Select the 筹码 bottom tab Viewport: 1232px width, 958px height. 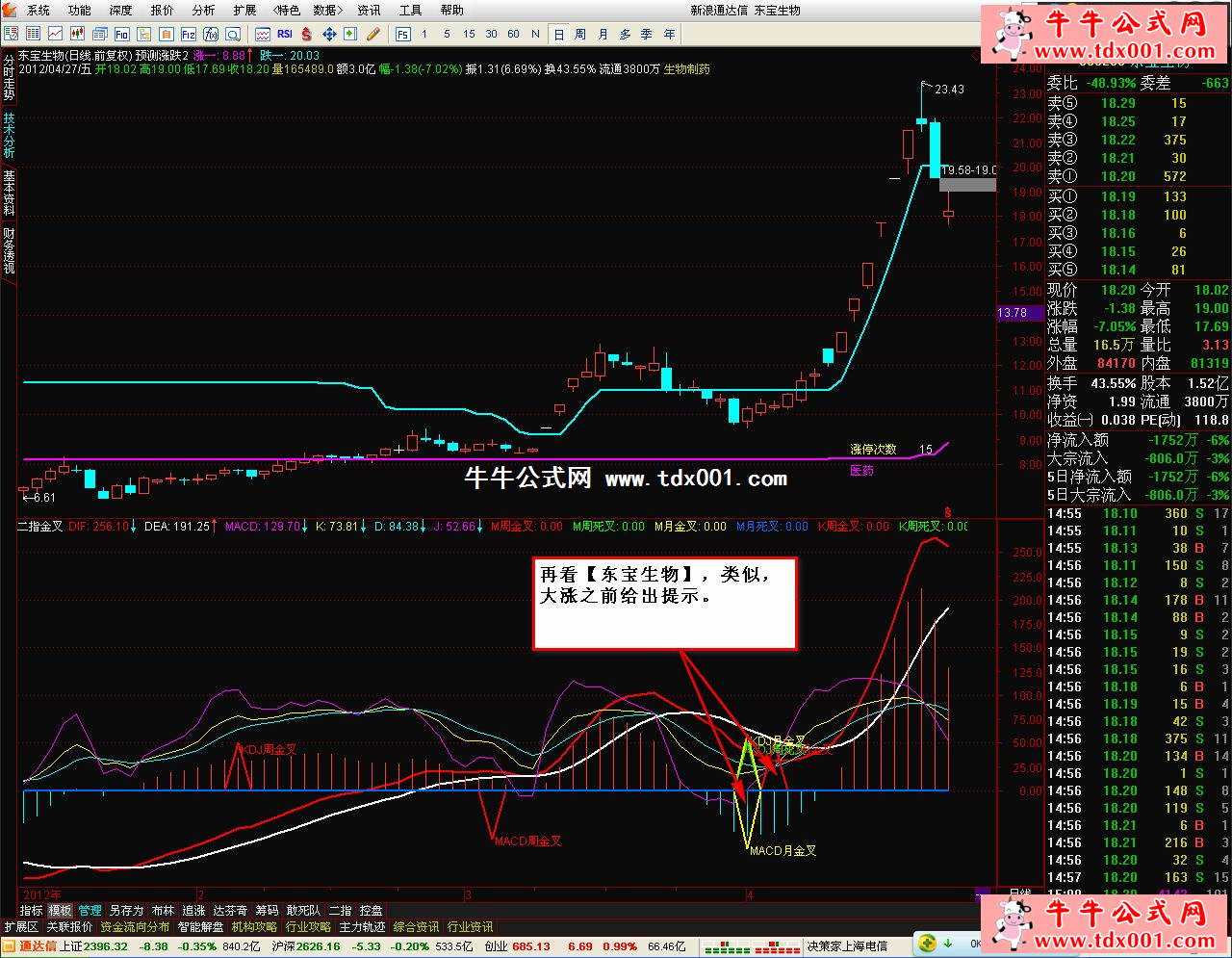click(267, 911)
